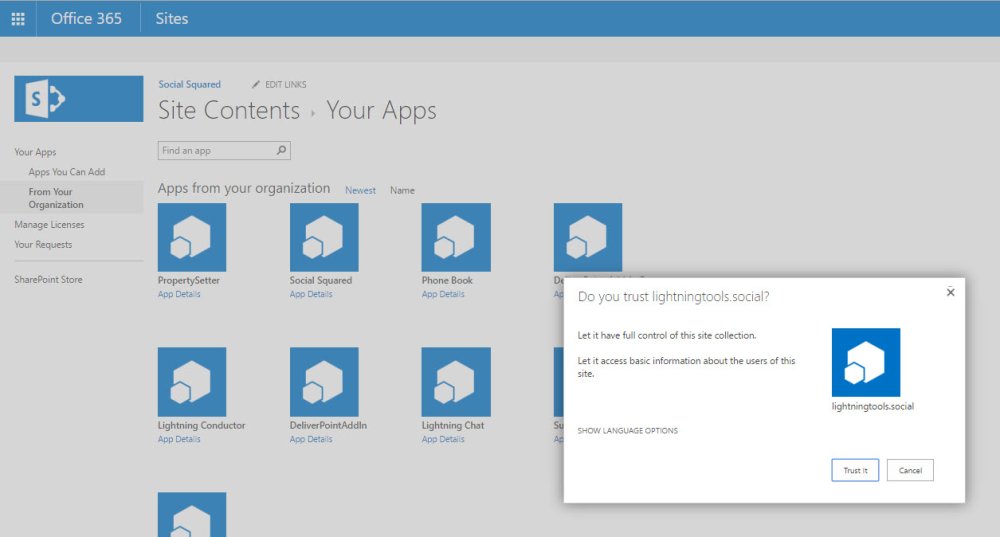Click the search magnifier in Find an app
The height and width of the screenshot is (537, 1000).
pos(281,151)
